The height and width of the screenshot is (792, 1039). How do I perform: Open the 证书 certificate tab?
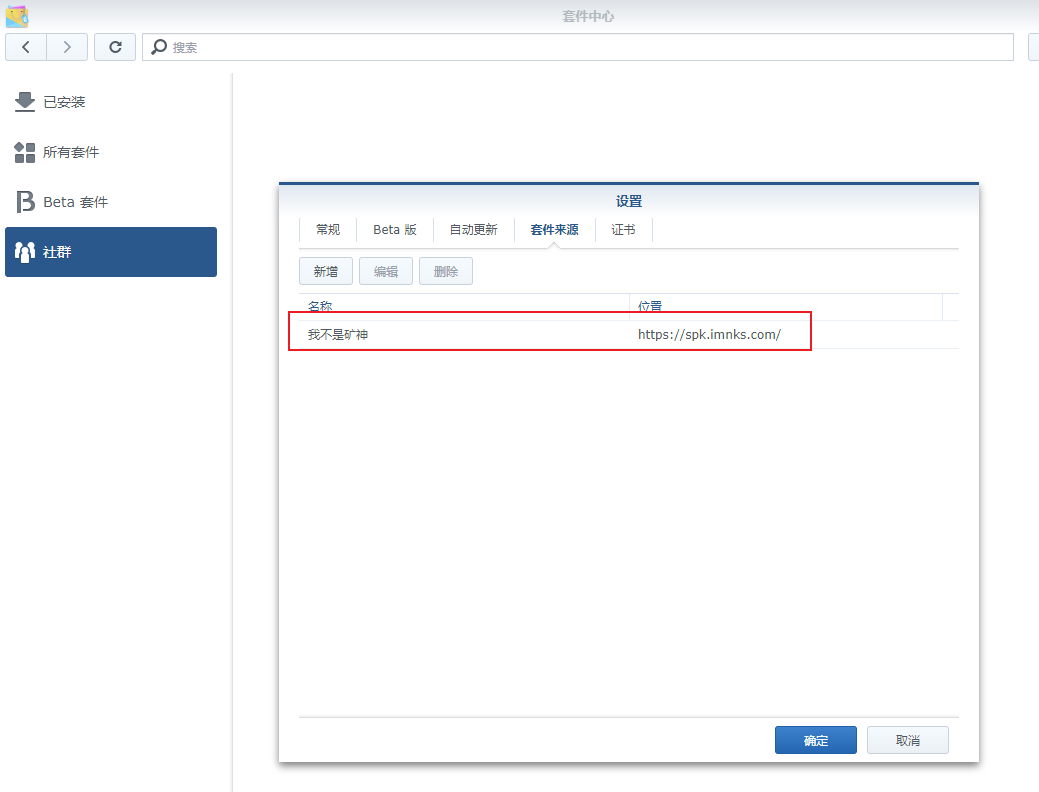[x=623, y=230]
